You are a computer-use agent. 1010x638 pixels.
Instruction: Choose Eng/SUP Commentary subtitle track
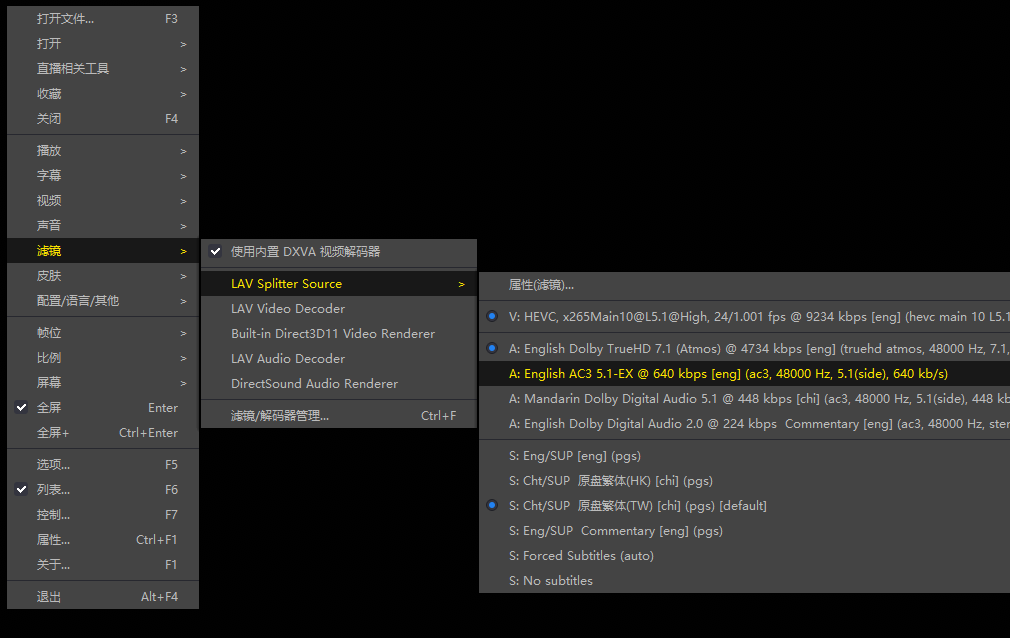pos(745,531)
